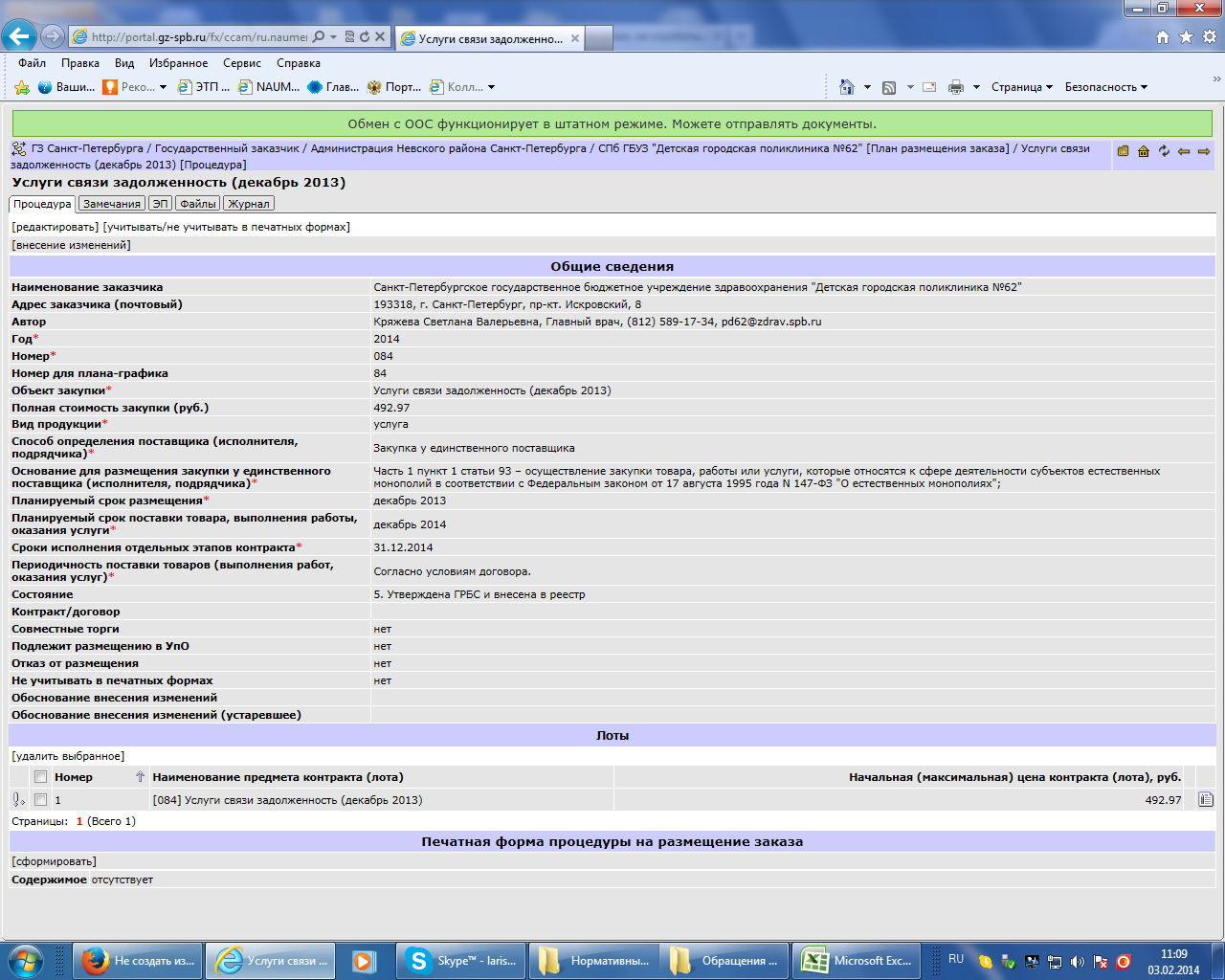This screenshot has height=980, width=1225.
Task: Click the sort arrow in Номер column
Action: coord(140,777)
